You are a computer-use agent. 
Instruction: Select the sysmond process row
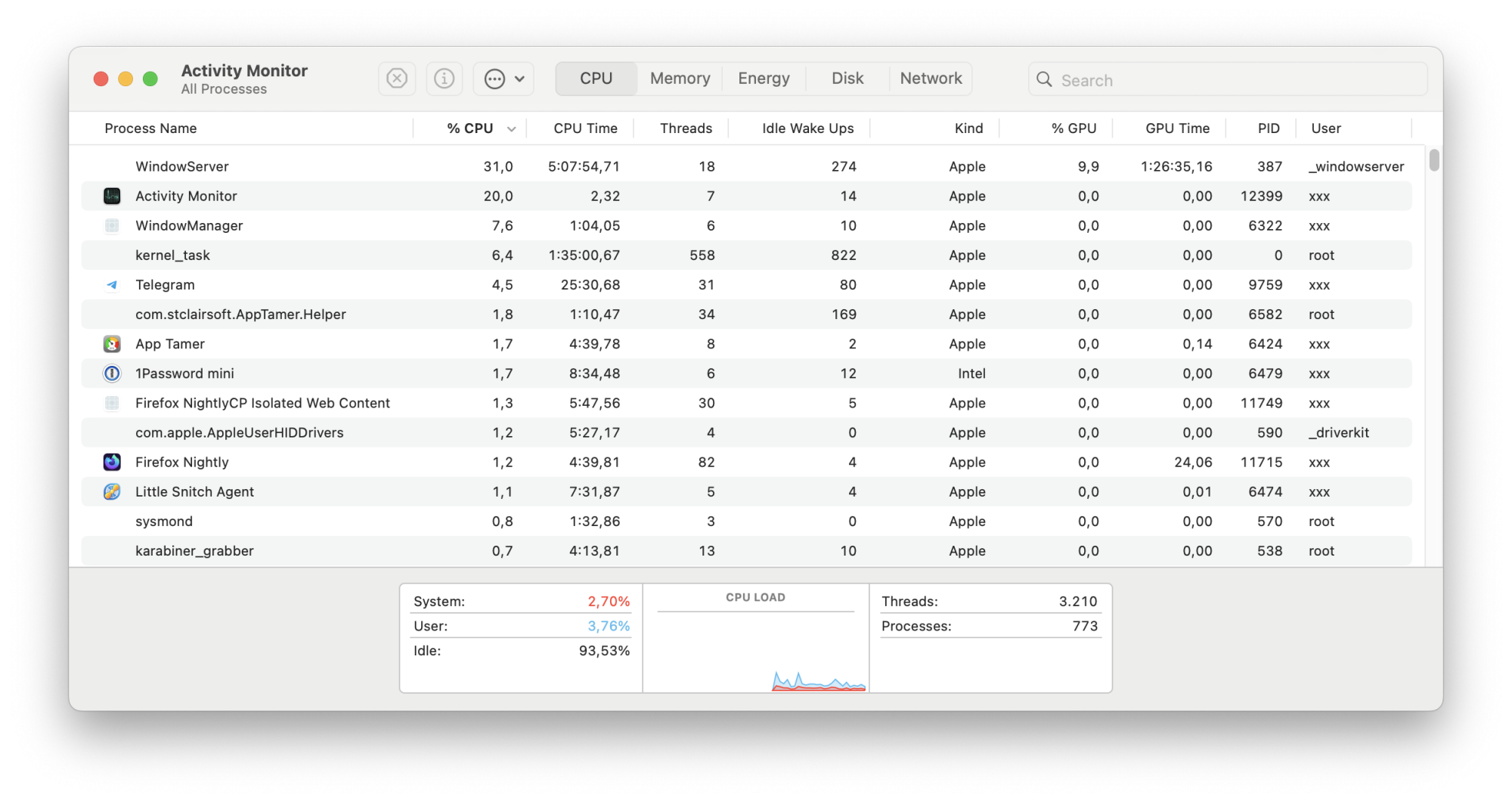[x=746, y=522]
